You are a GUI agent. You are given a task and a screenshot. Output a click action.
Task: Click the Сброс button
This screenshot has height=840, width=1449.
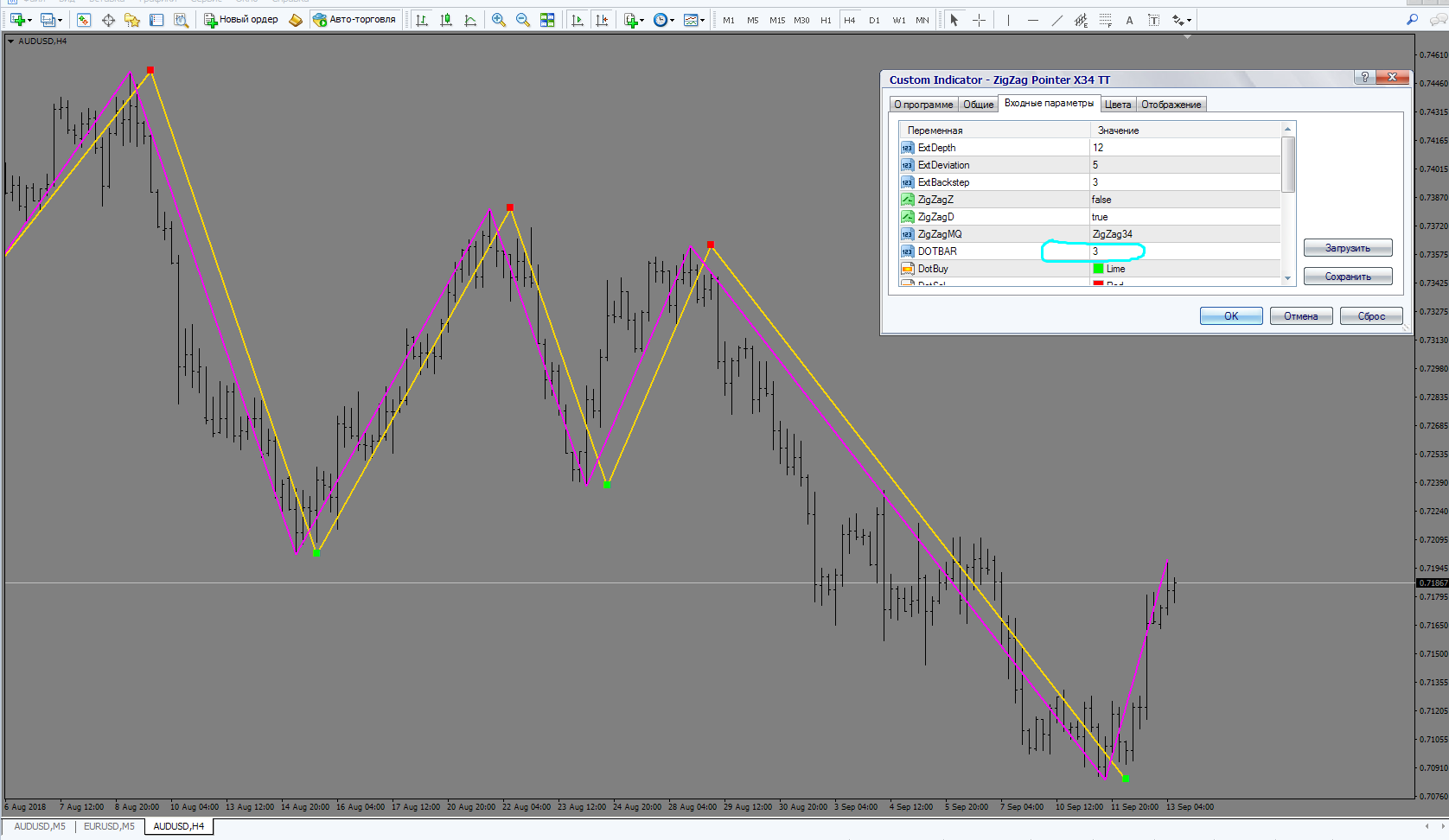pos(1371,316)
